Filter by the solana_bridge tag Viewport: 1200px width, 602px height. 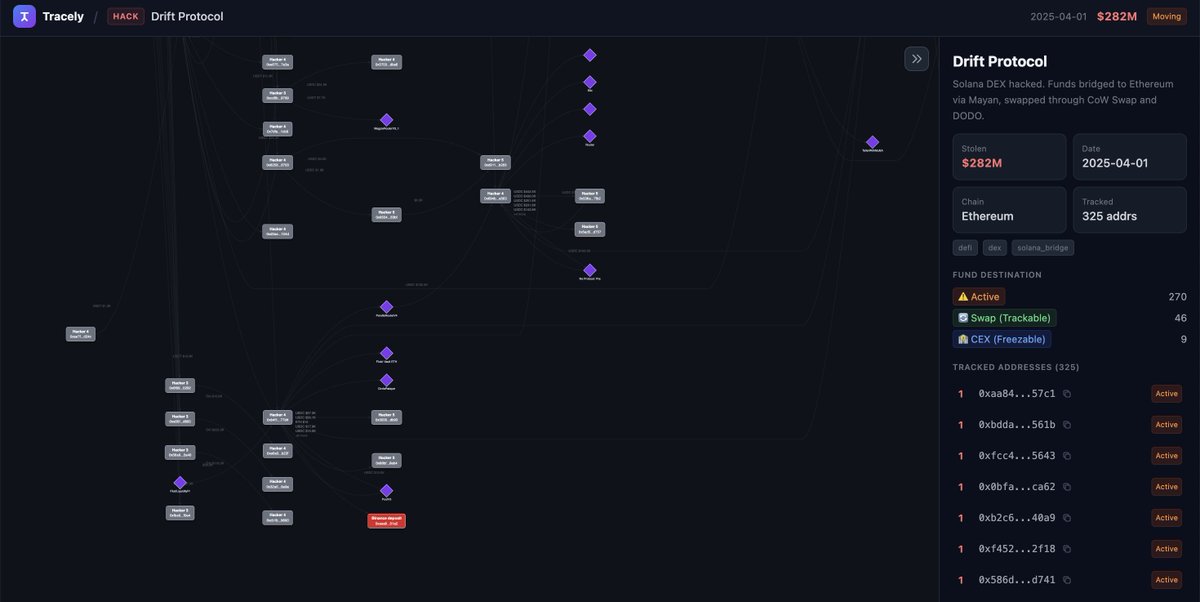click(1043, 248)
